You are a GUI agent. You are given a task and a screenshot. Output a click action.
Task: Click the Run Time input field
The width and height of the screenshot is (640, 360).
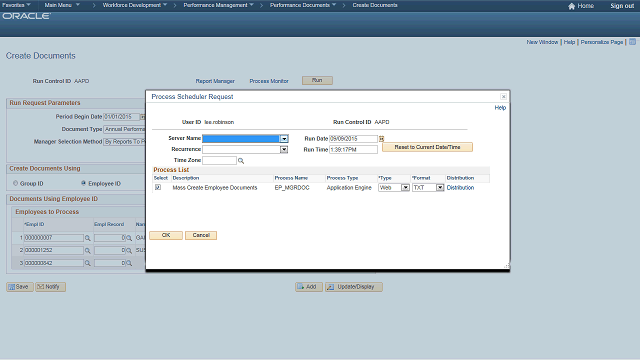pos(353,150)
